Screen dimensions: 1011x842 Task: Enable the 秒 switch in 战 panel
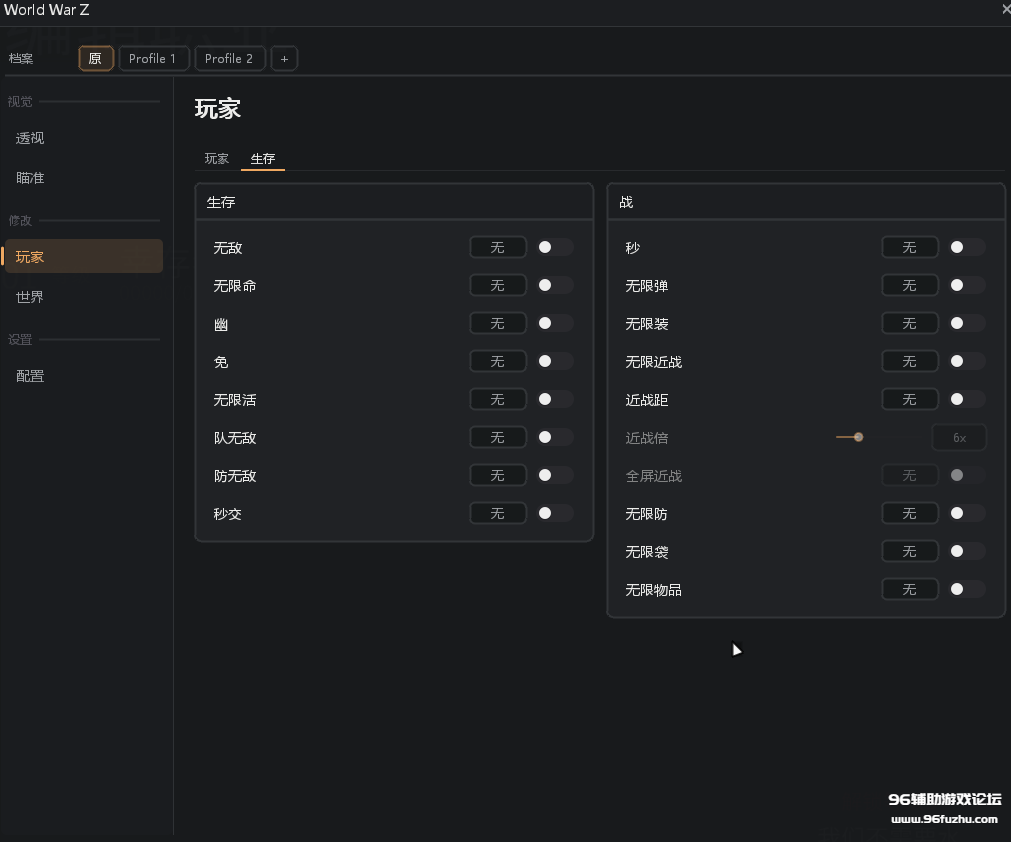[x=967, y=248]
